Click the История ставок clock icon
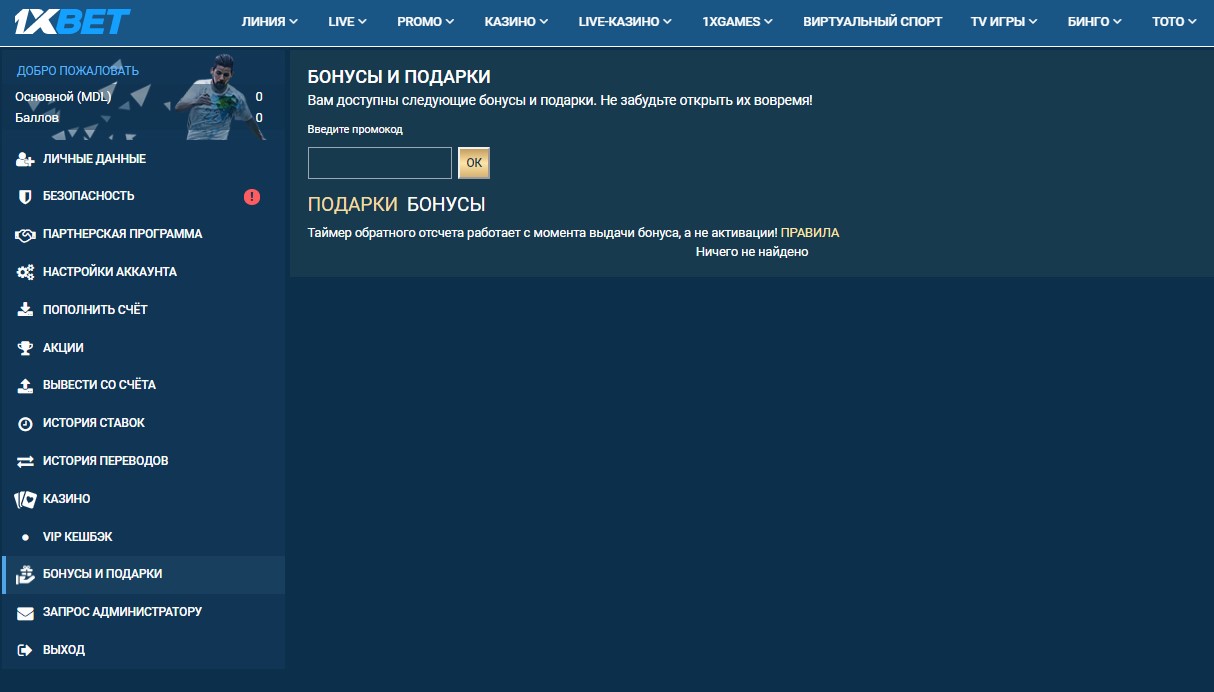 [25, 424]
